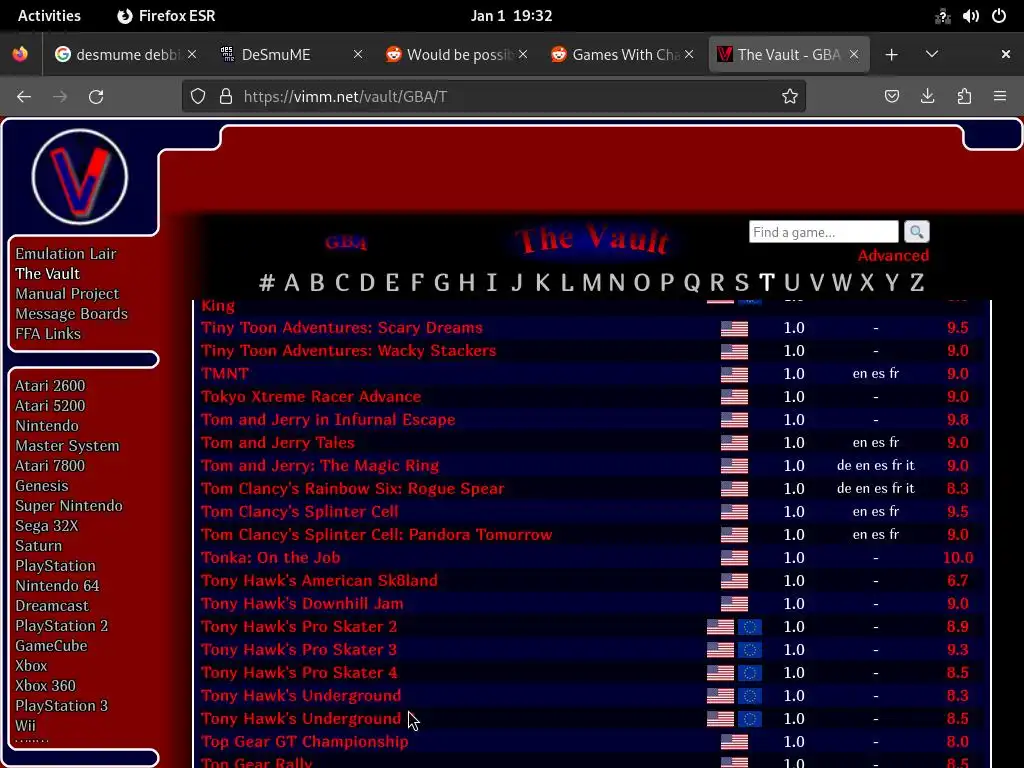This screenshot has width=1024, height=768.
Task: Click the Europe flag for Tony Hawk's Pro Skater 2
Action: click(750, 627)
